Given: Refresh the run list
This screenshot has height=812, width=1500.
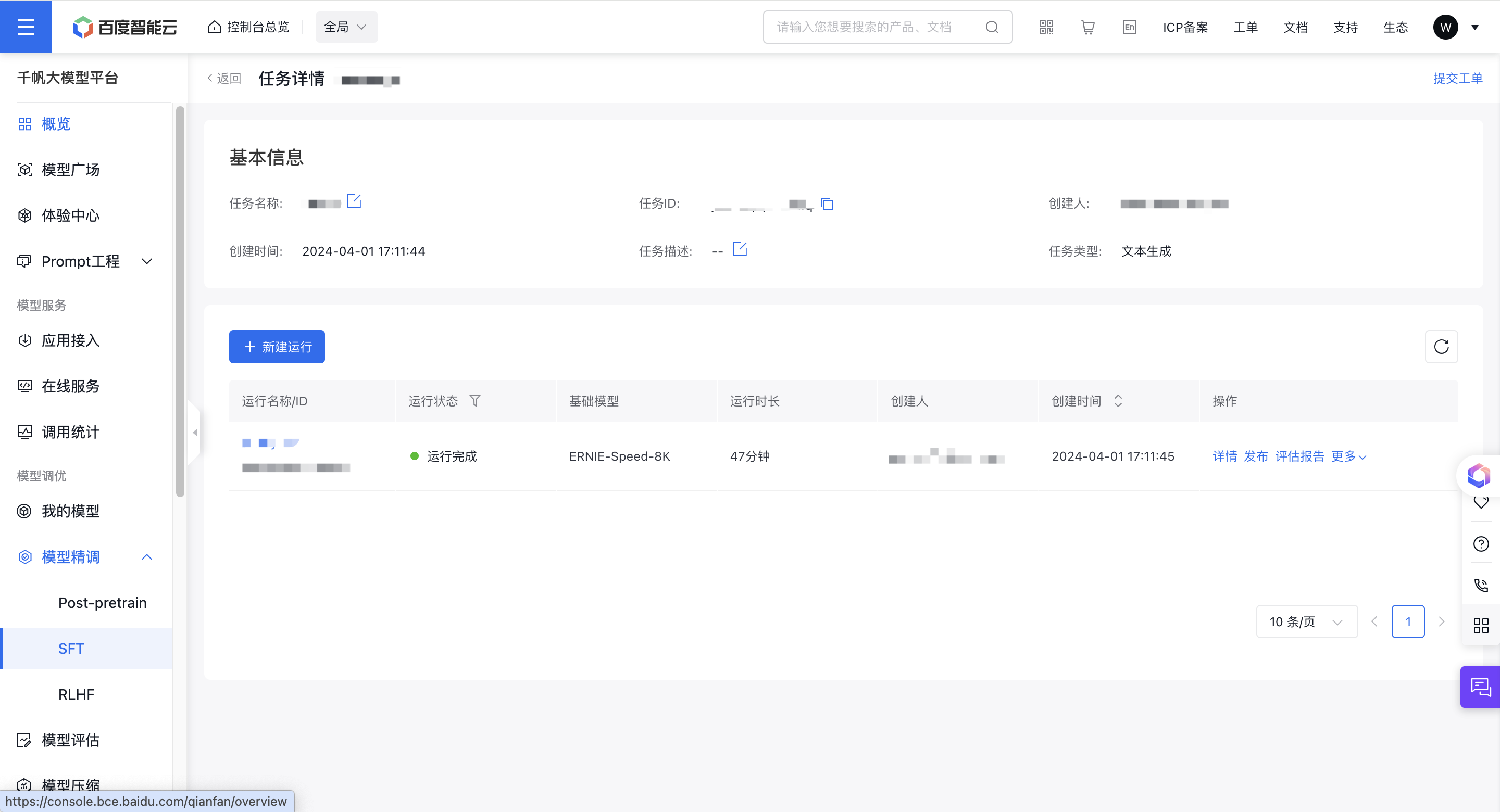Looking at the screenshot, I should click(1441, 346).
